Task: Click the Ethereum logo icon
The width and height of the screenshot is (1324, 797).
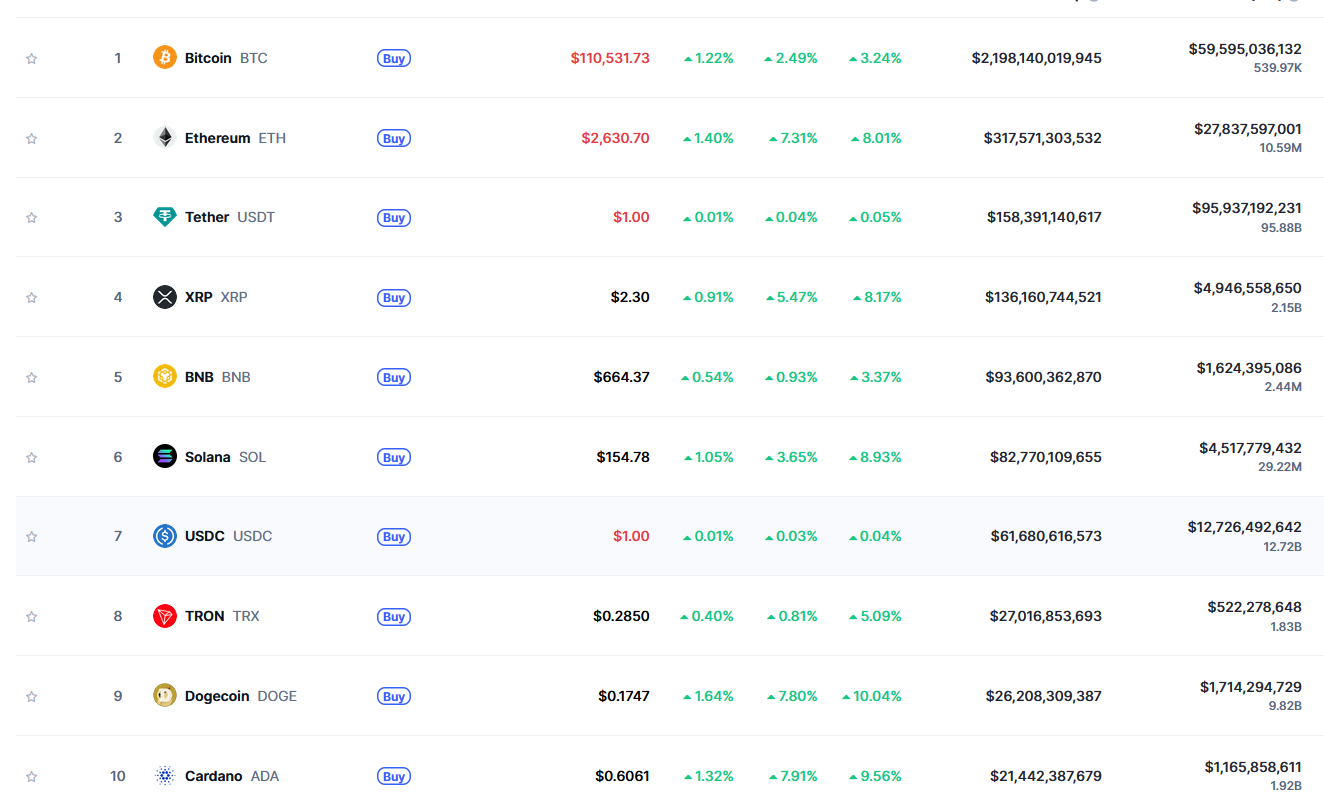Action: (165, 138)
